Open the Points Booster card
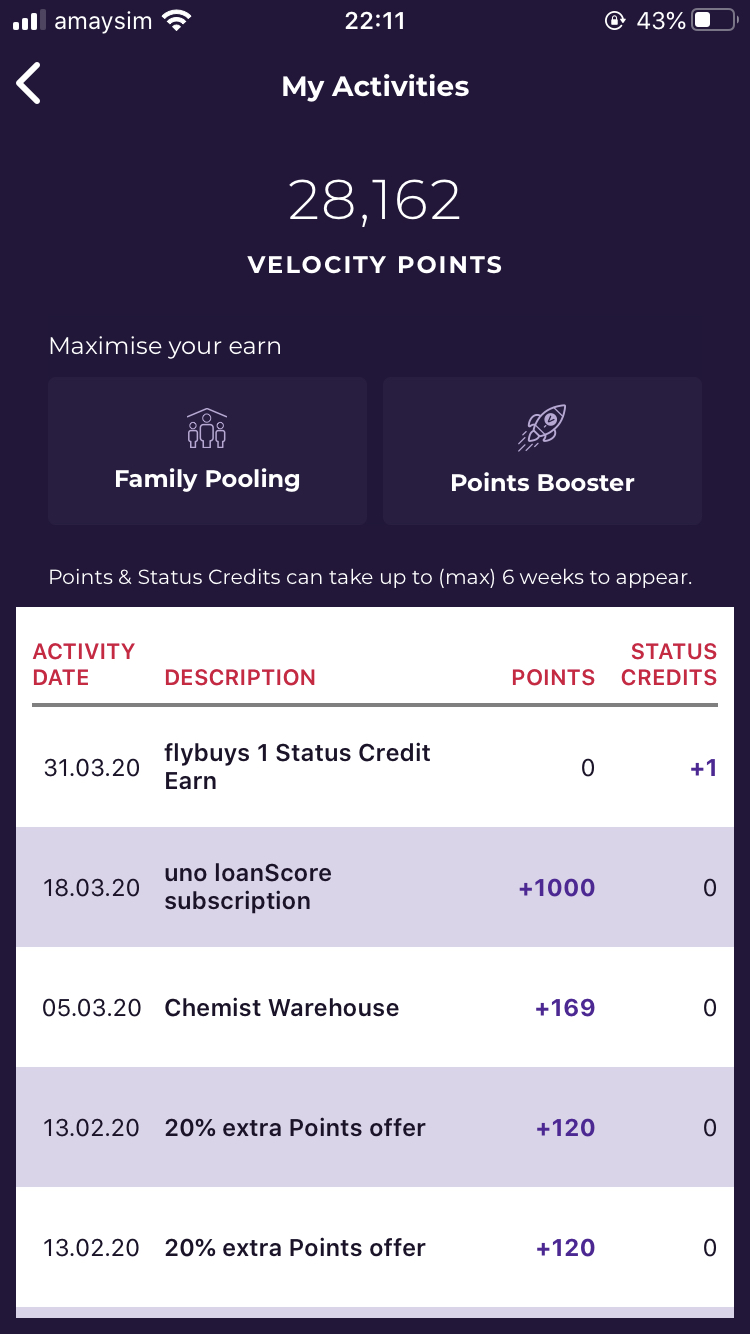Viewport: 750px width, 1334px height. tap(542, 451)
